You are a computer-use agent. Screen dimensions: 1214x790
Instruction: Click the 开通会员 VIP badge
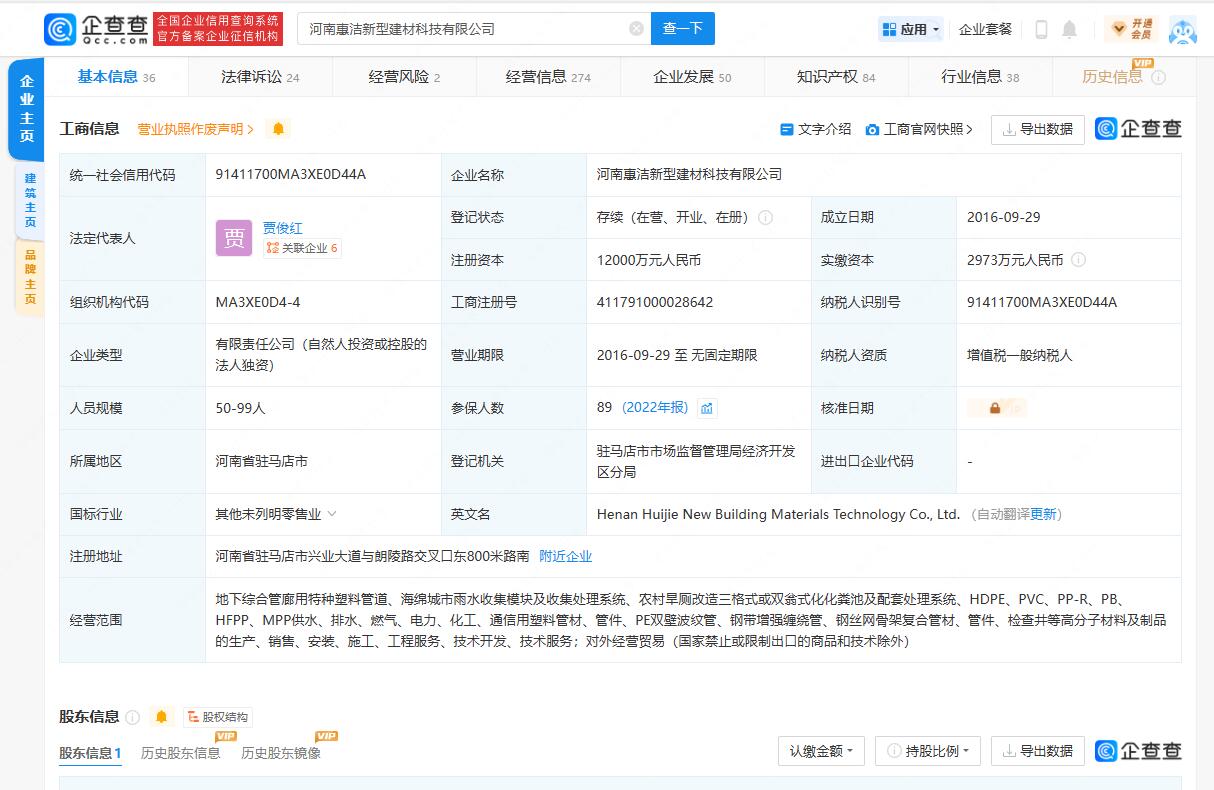[x=1132, y=29]
